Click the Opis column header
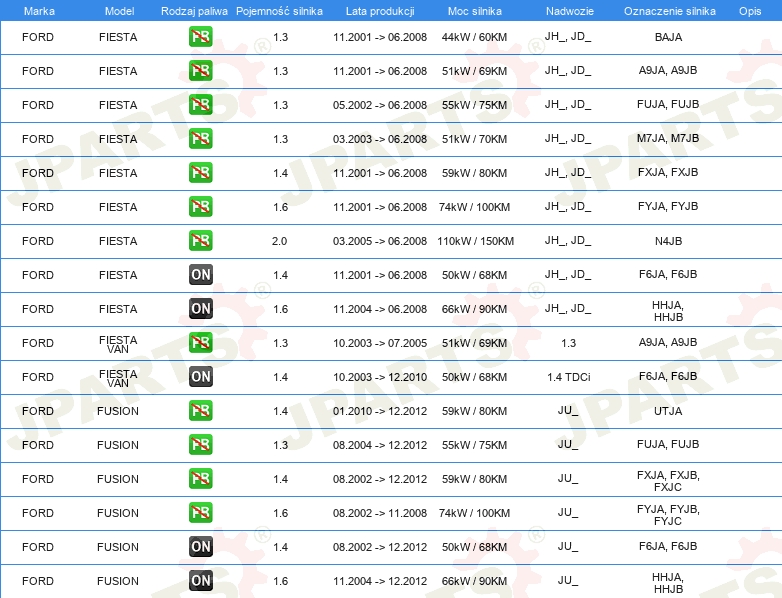This screenshot has width=782, height=598. point(750,11)
